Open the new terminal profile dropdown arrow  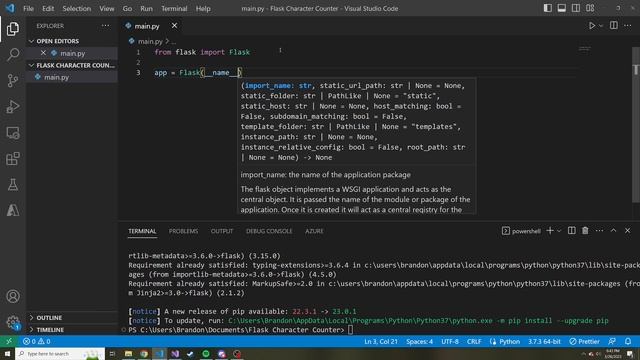point(559,231)
